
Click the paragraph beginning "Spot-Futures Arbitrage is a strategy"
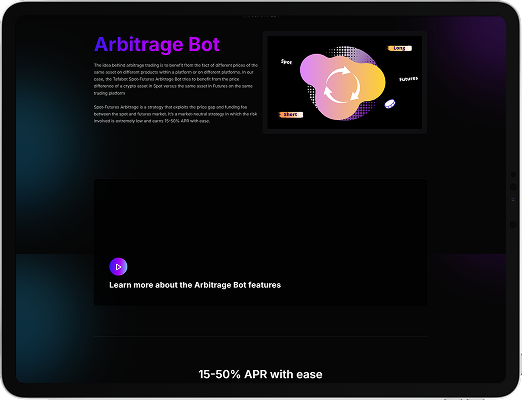[x=175, y=114]
